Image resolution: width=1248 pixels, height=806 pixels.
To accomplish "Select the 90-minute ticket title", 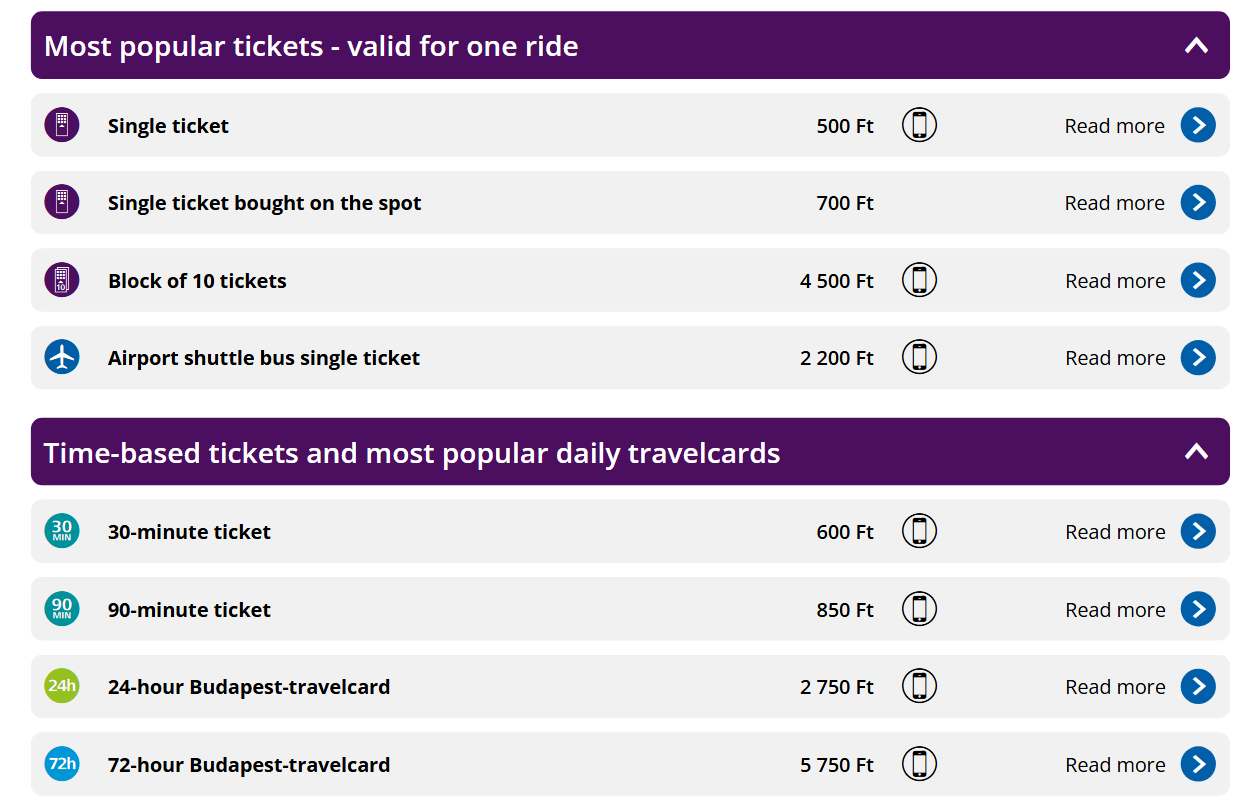I will pos(189,610).
